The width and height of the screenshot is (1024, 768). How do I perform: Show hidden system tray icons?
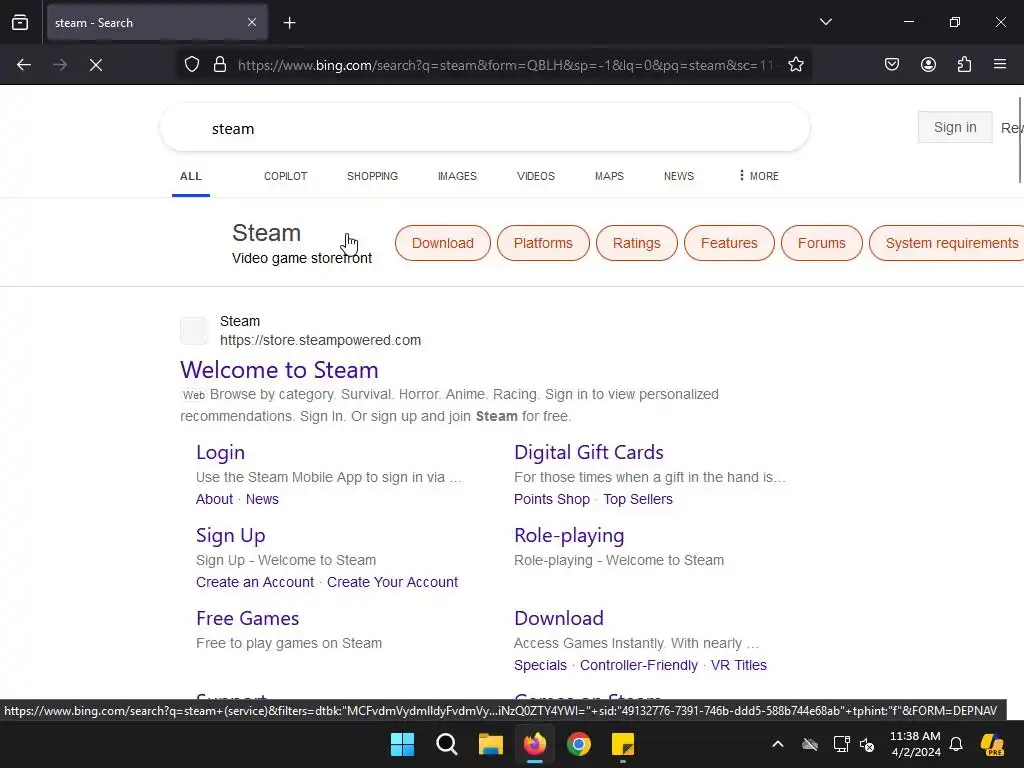pos(777,744)
